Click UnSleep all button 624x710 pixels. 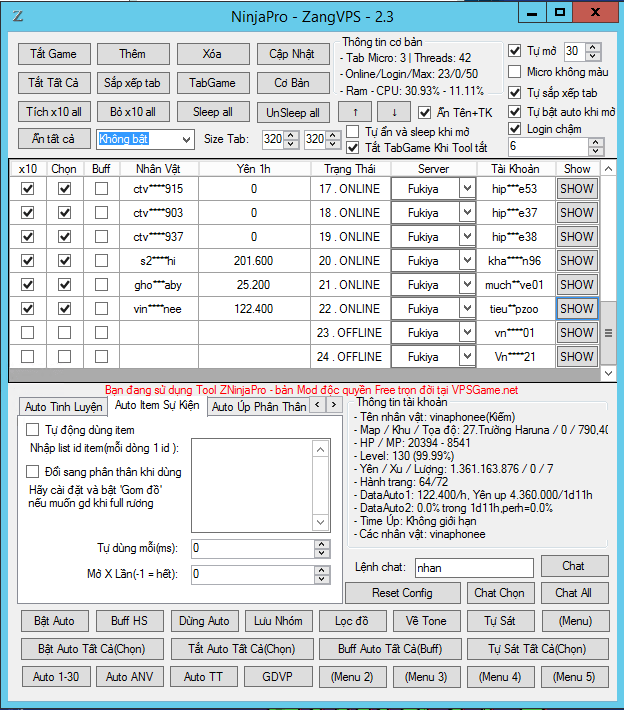293,112
